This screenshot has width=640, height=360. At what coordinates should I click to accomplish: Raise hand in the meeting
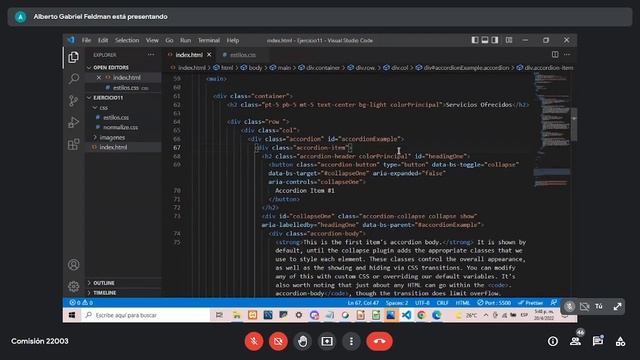click(302, 341)
